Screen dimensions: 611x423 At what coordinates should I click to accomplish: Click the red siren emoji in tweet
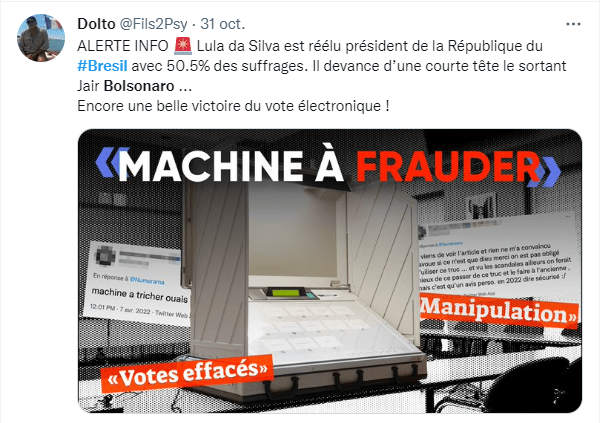(183, 46)
